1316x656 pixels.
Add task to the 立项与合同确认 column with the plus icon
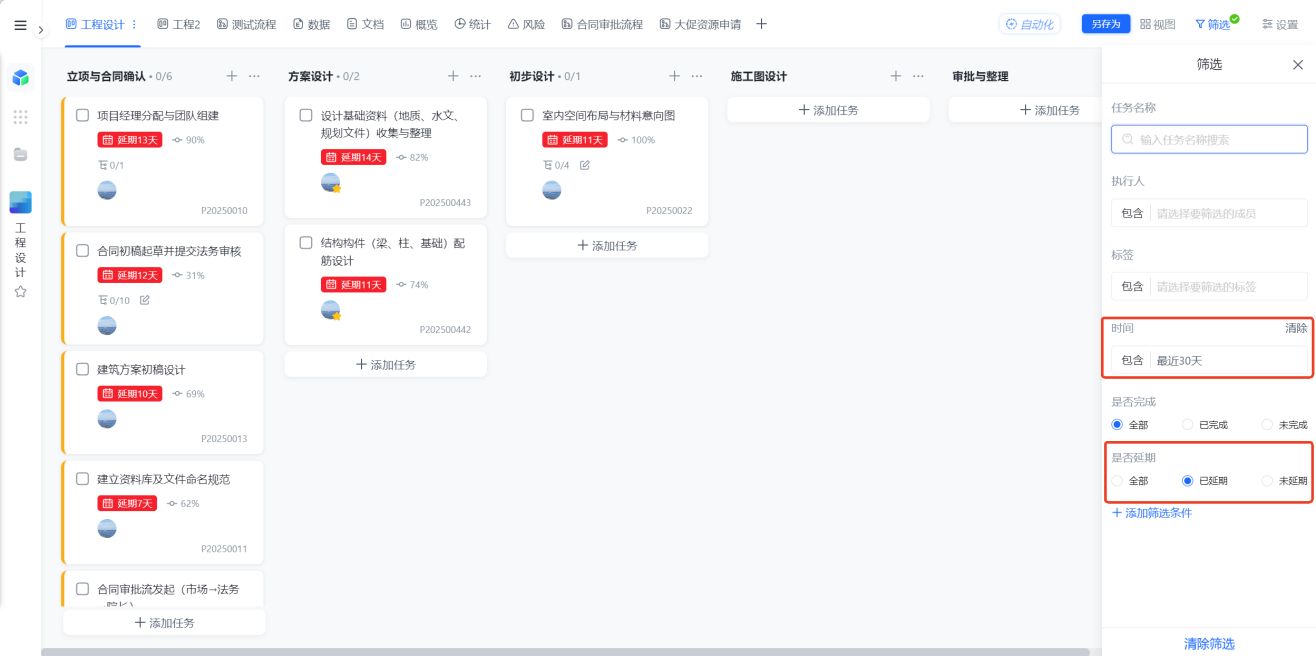point(232,76)
